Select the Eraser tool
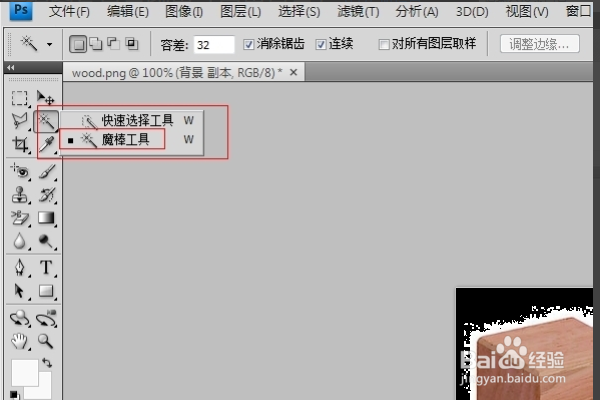The width and height of the screenshot is (600, 400). [x=20, y=218]
